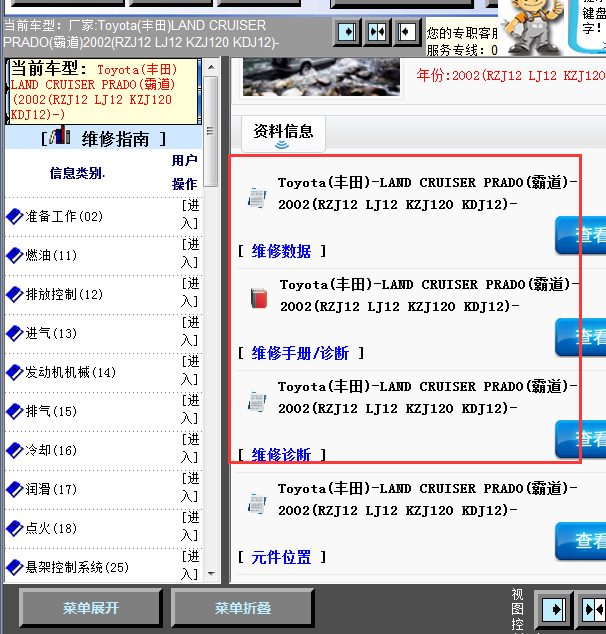Image resolution: width=606 pixels, height=634 pixels.
Task: Click 进入 for 润滑(17)
Action: [x=190, y=488]
